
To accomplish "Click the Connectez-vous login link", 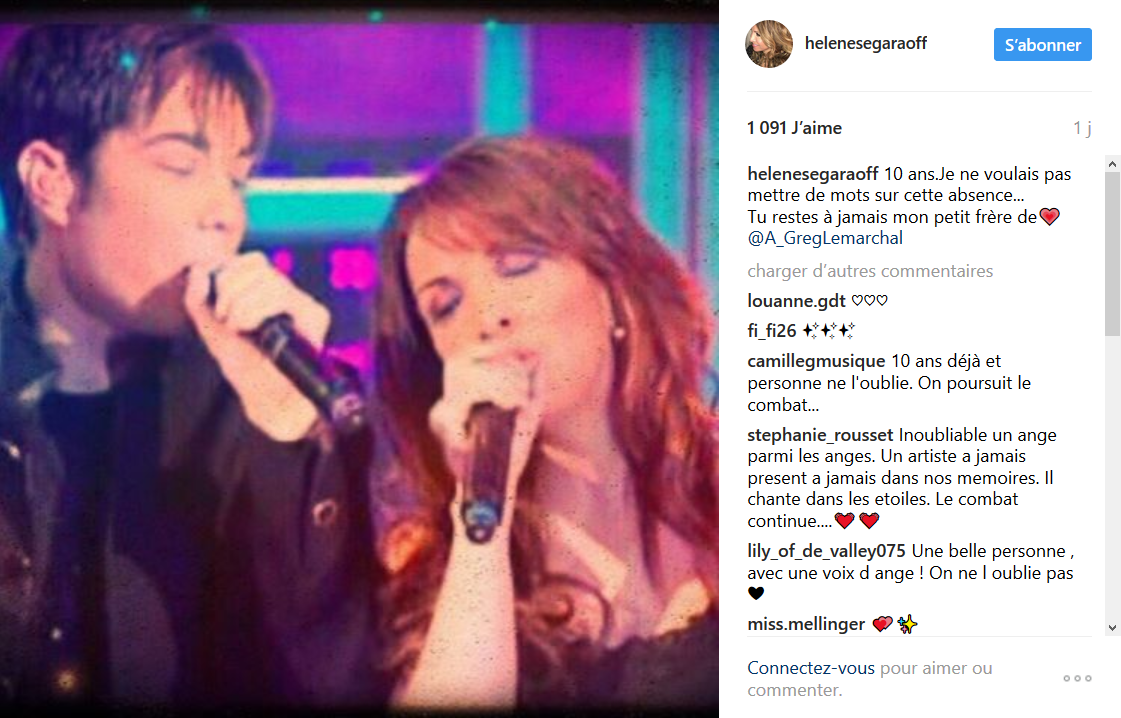I will 811,668.
